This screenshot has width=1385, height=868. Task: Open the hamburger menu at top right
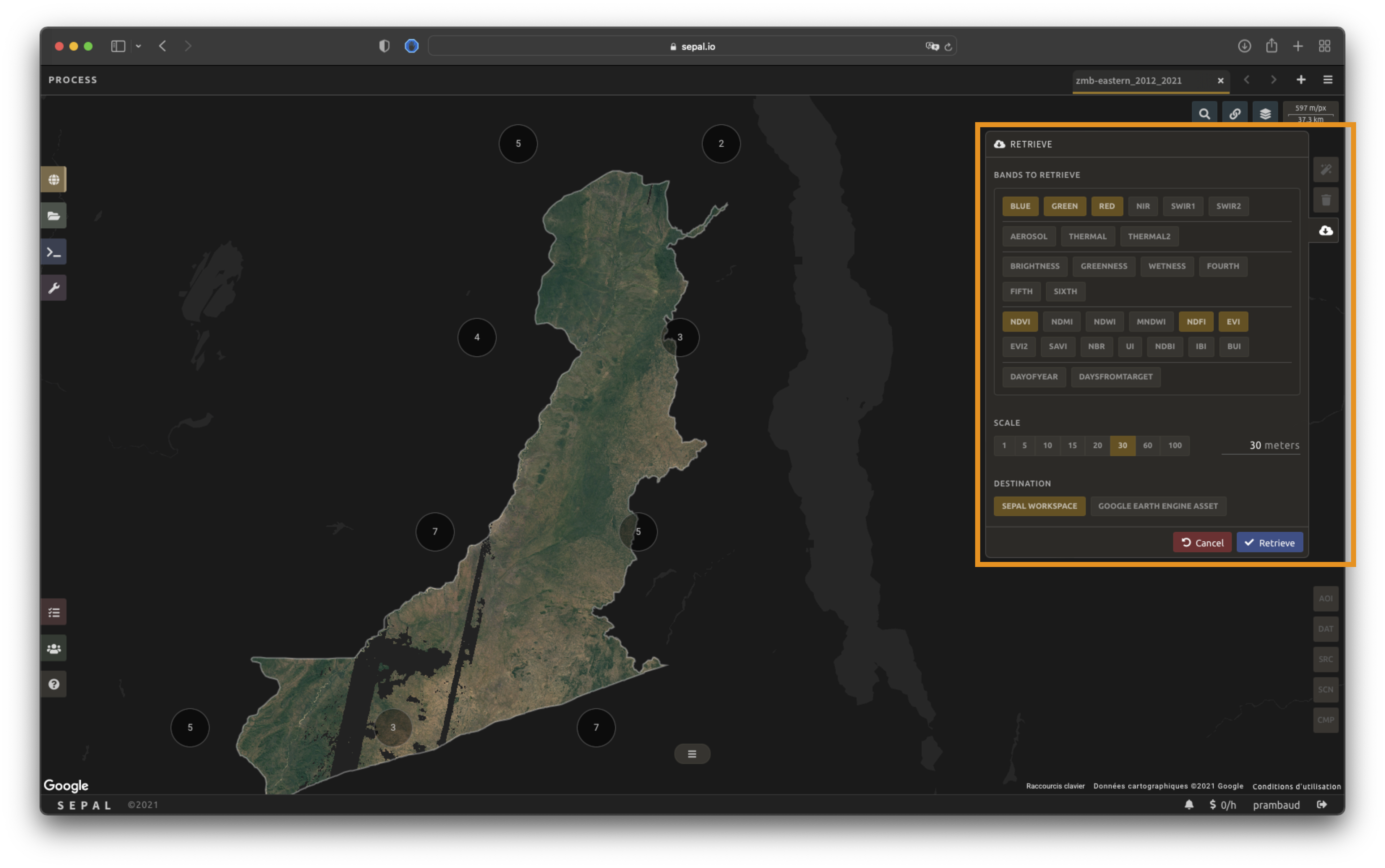click(x=1328, y=80)
